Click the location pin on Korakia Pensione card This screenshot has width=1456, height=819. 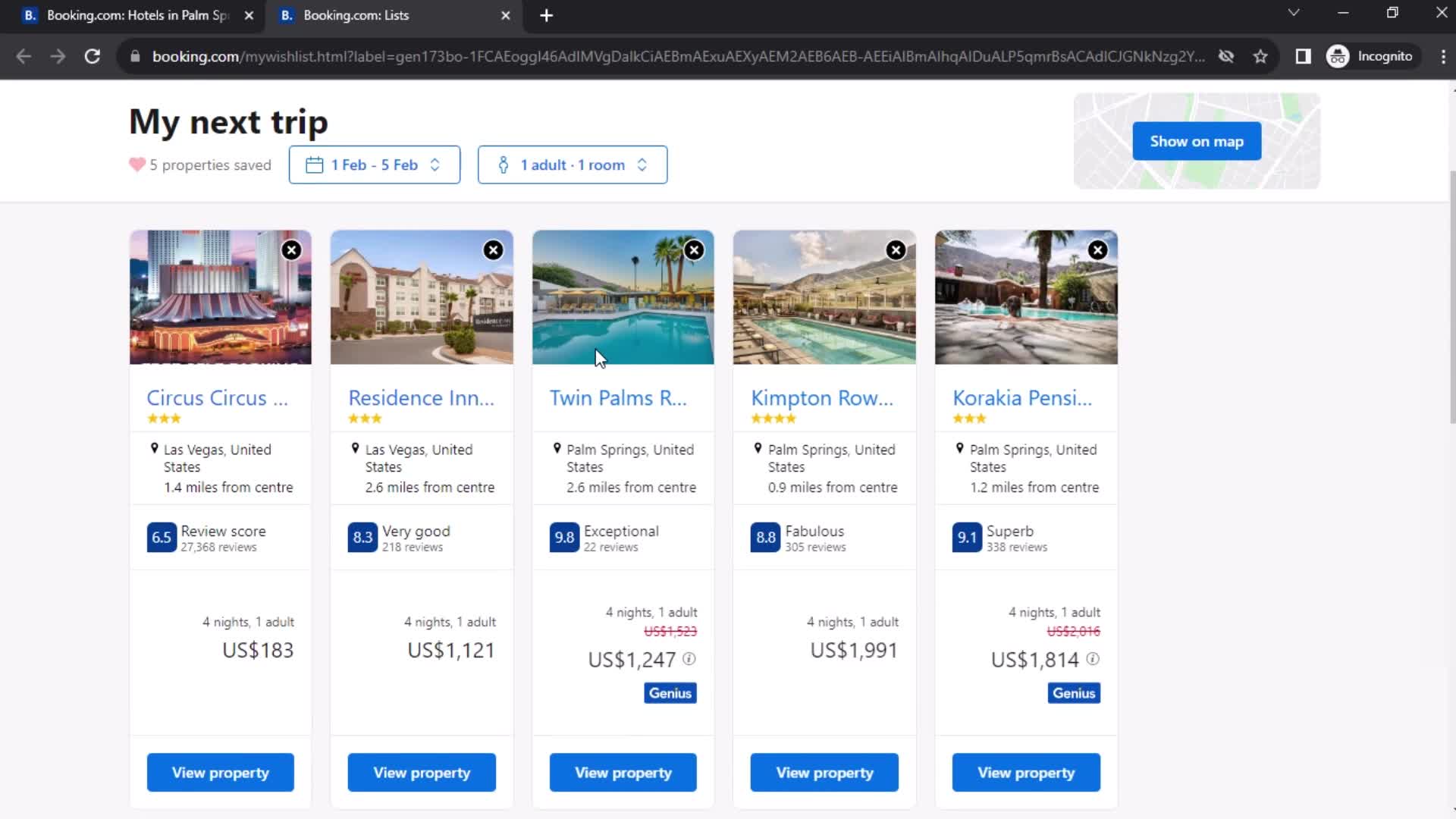[959, 448]
